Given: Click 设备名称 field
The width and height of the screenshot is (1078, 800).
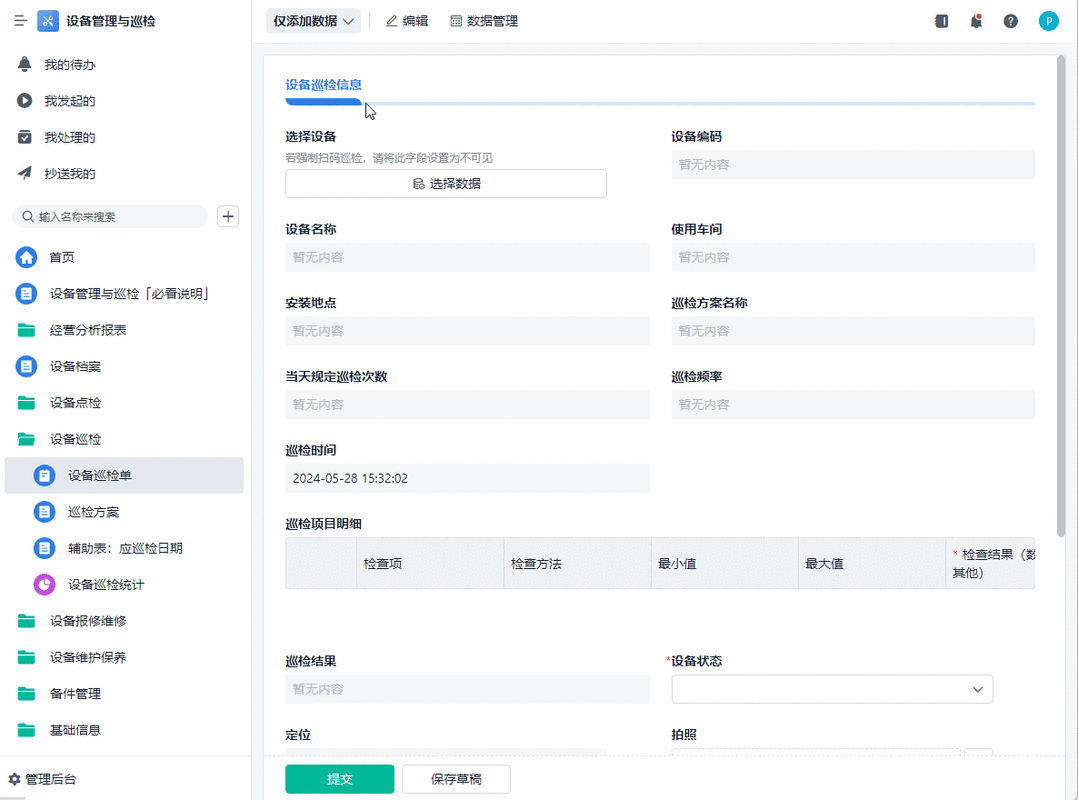Looking at the screenshot, I should 468,257.
